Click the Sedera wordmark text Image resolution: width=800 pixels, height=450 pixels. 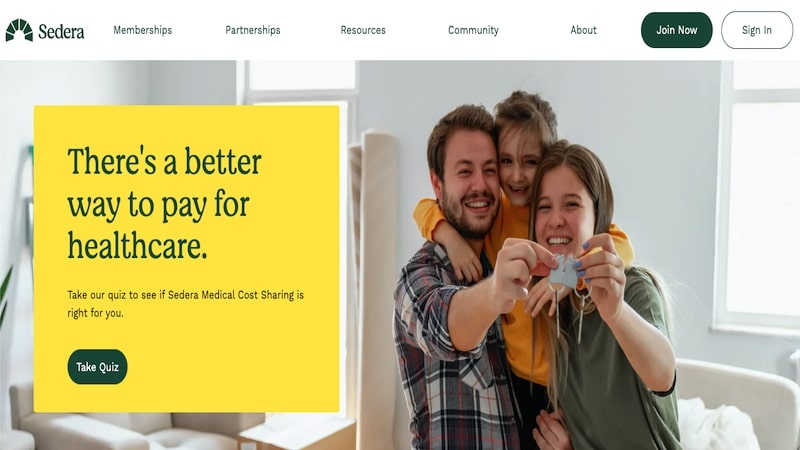point(61,32)
